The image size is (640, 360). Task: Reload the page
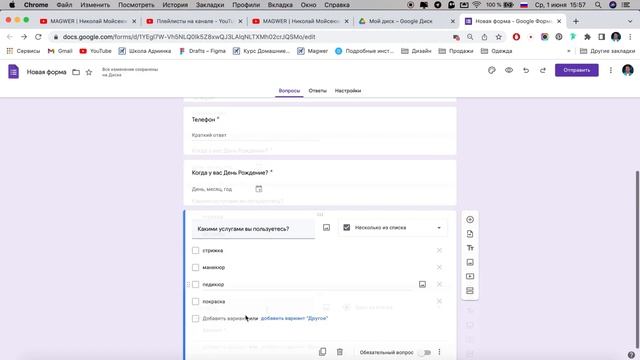[x=38, y=37]
